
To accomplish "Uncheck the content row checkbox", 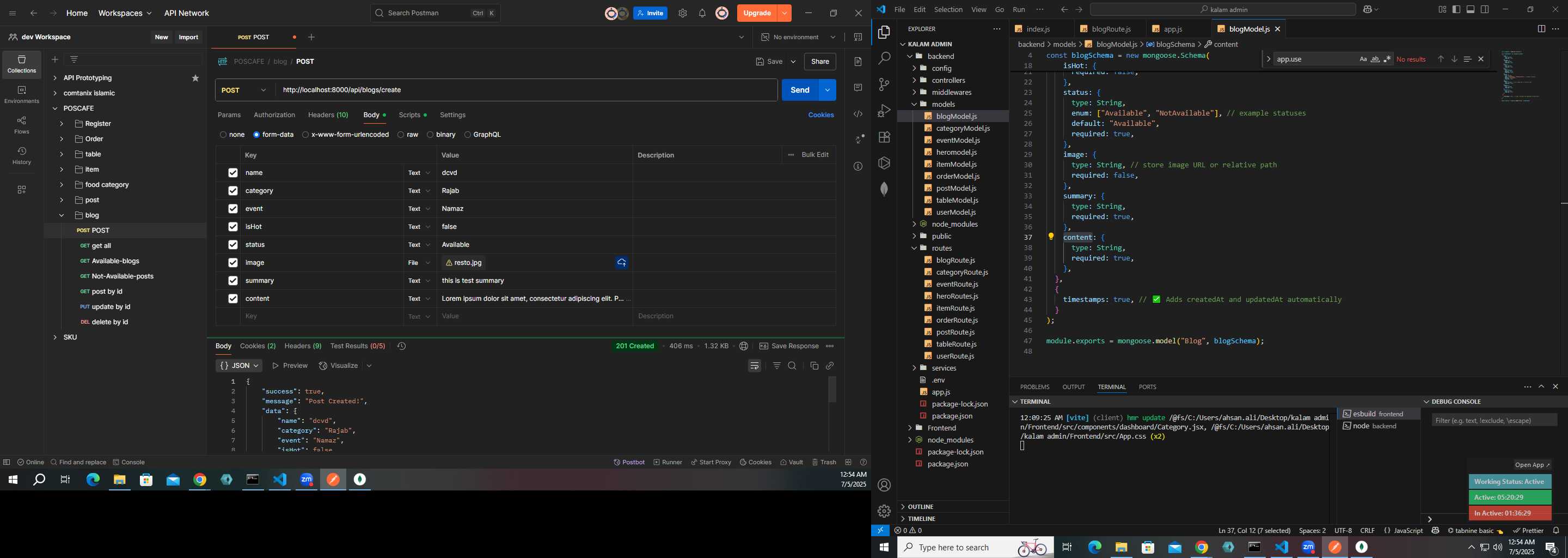I will (232, 299).
